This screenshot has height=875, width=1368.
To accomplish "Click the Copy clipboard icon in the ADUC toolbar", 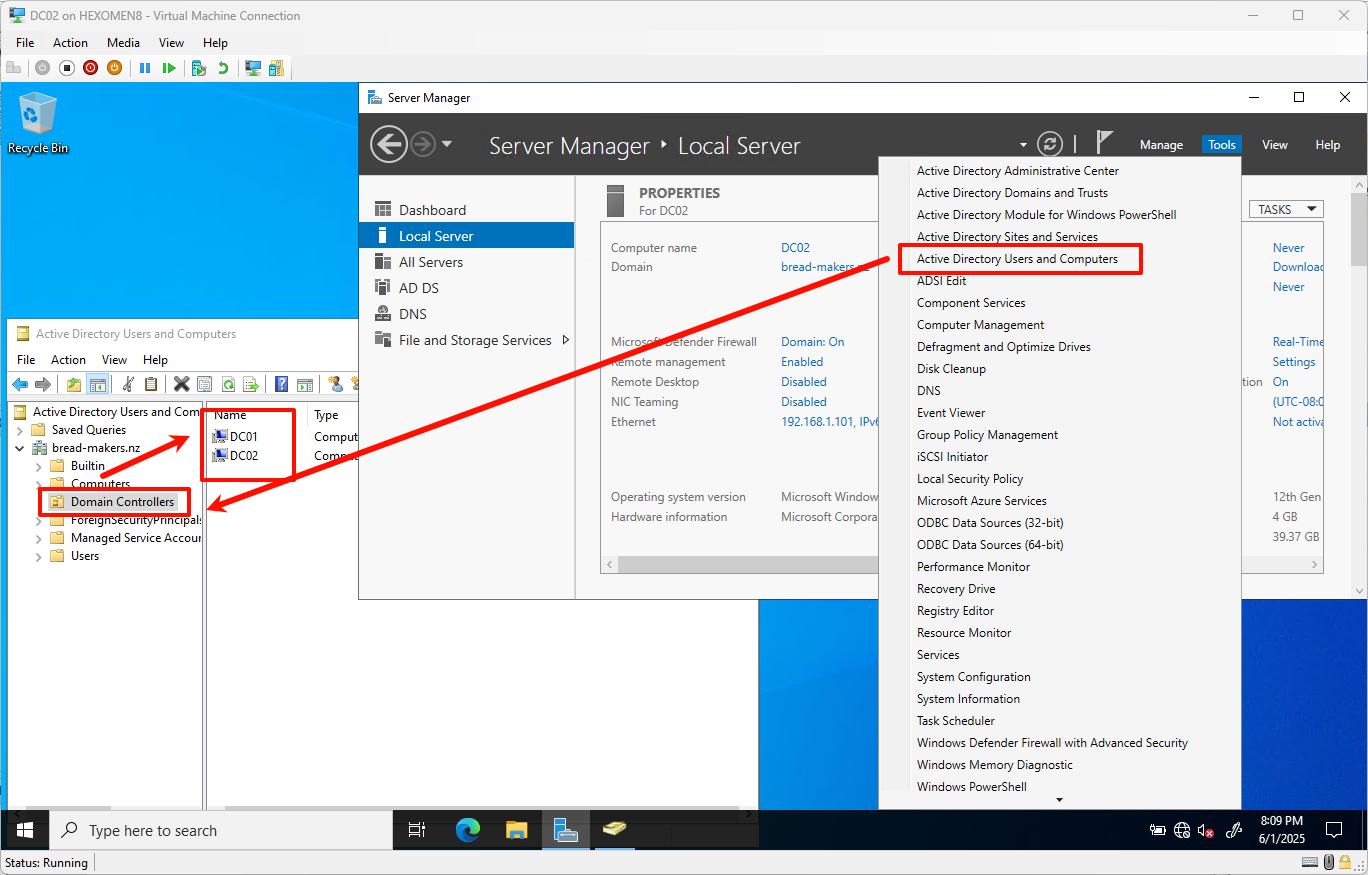I will click(151, 384).
